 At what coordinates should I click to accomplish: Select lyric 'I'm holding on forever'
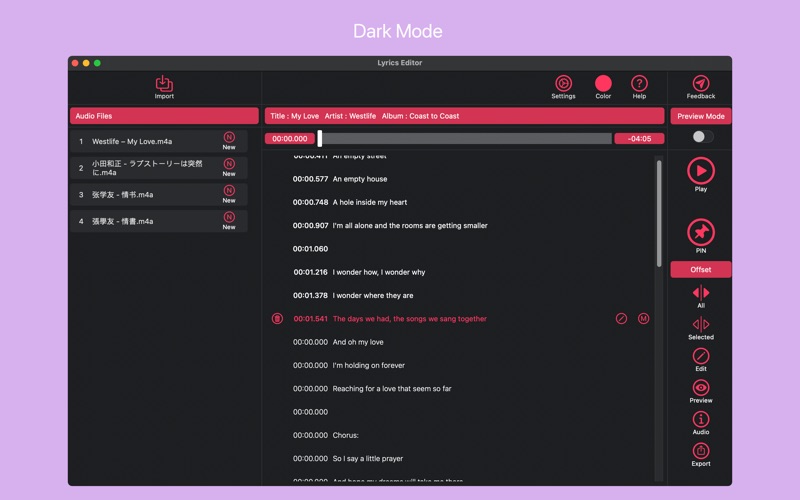368,365
